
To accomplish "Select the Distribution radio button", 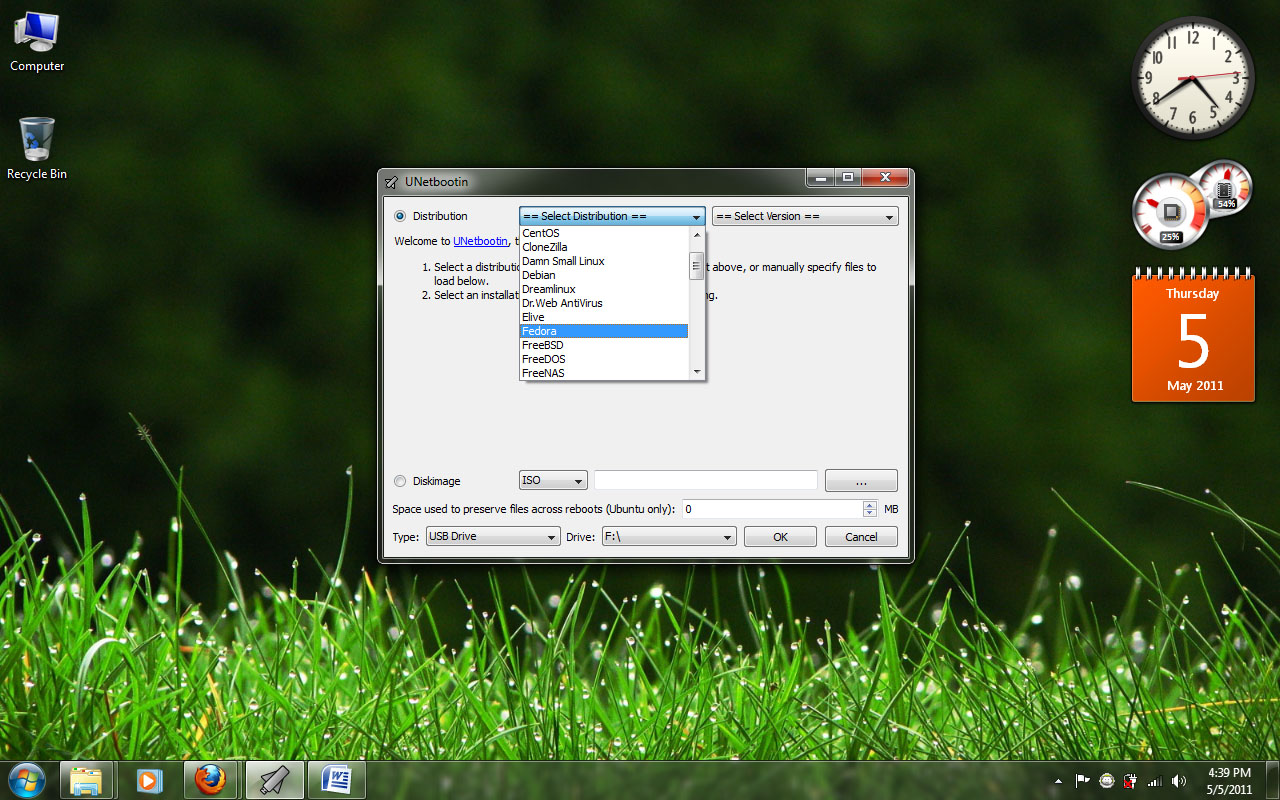I will [401, 216].
